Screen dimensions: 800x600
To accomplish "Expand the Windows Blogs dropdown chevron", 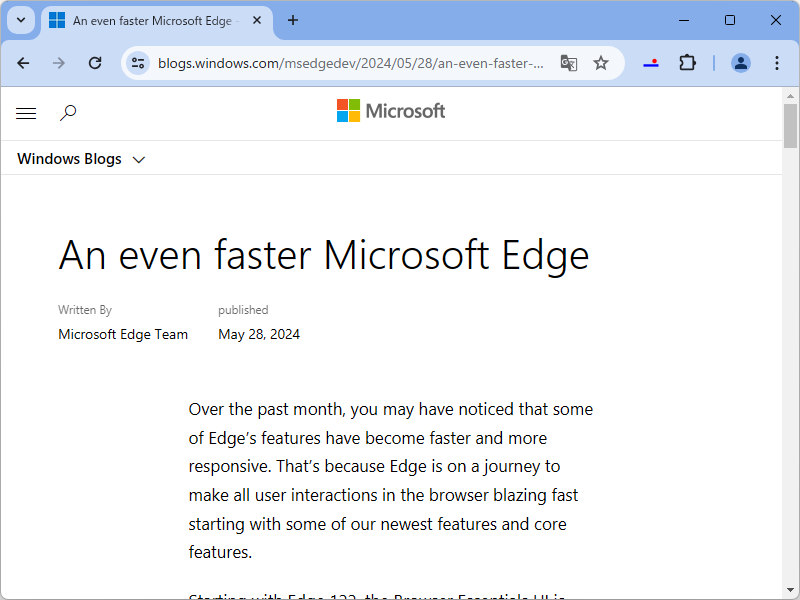I will 139,159.
